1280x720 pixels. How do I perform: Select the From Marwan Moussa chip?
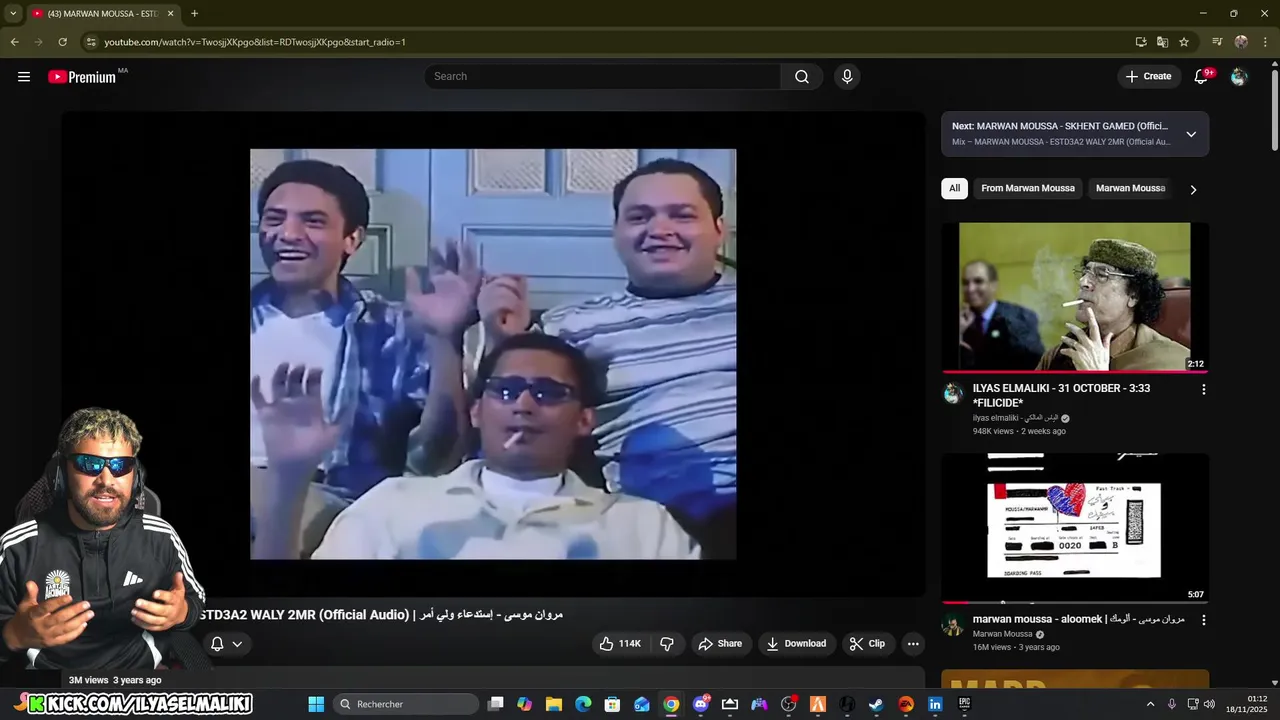[1028, 188]
